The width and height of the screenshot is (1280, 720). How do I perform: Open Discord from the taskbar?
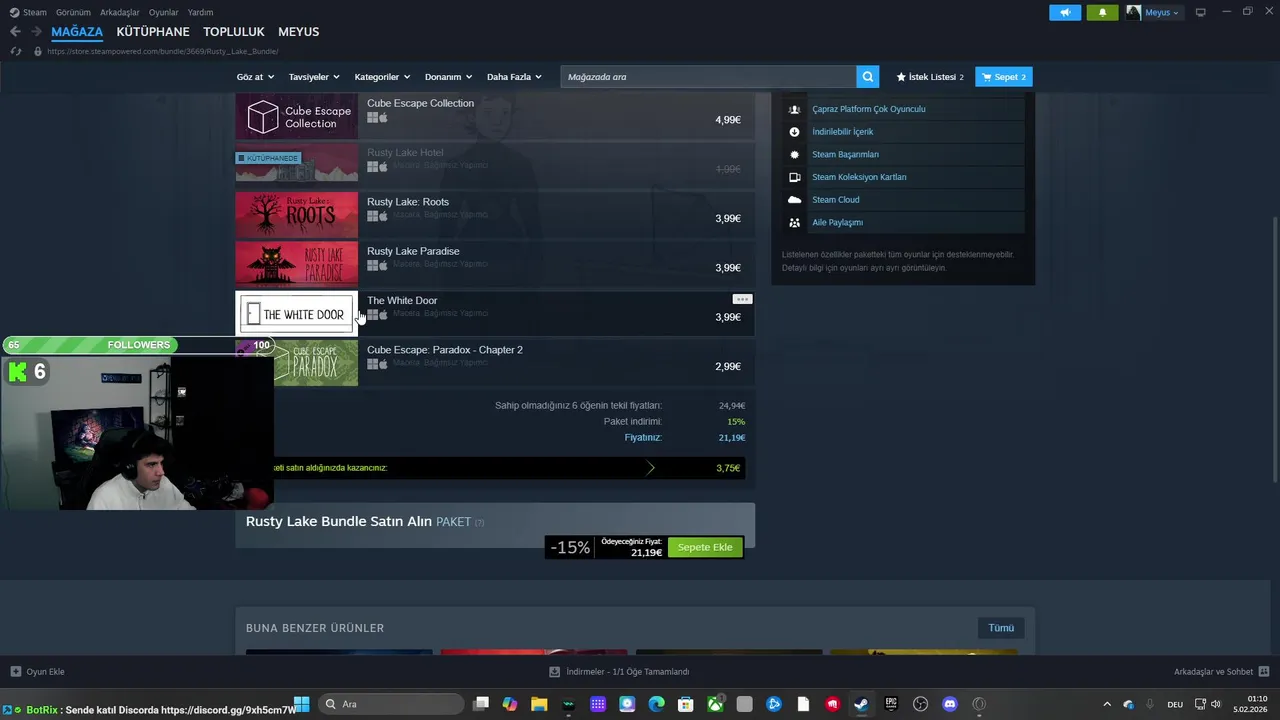pyautogui.click(x=950, y=704)
